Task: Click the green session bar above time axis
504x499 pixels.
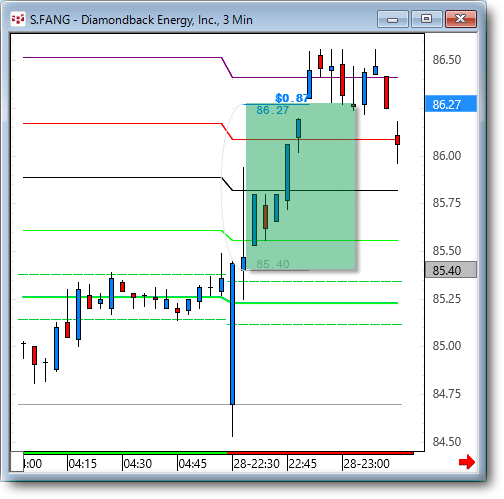Action: (125, 453)
